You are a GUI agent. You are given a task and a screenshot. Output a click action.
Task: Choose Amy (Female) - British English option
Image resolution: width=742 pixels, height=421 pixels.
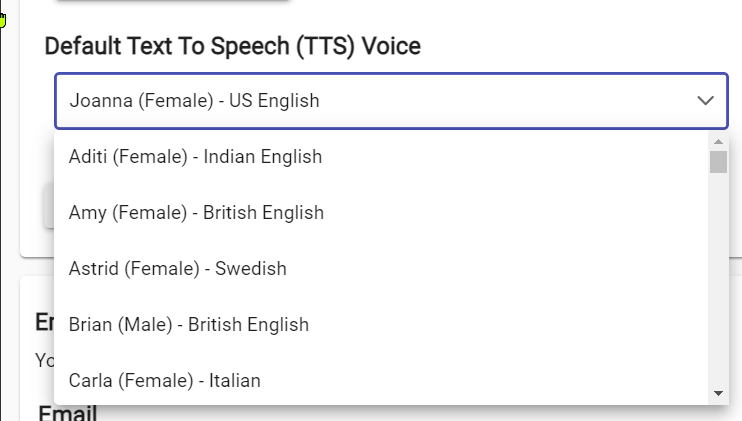point(196,213)
